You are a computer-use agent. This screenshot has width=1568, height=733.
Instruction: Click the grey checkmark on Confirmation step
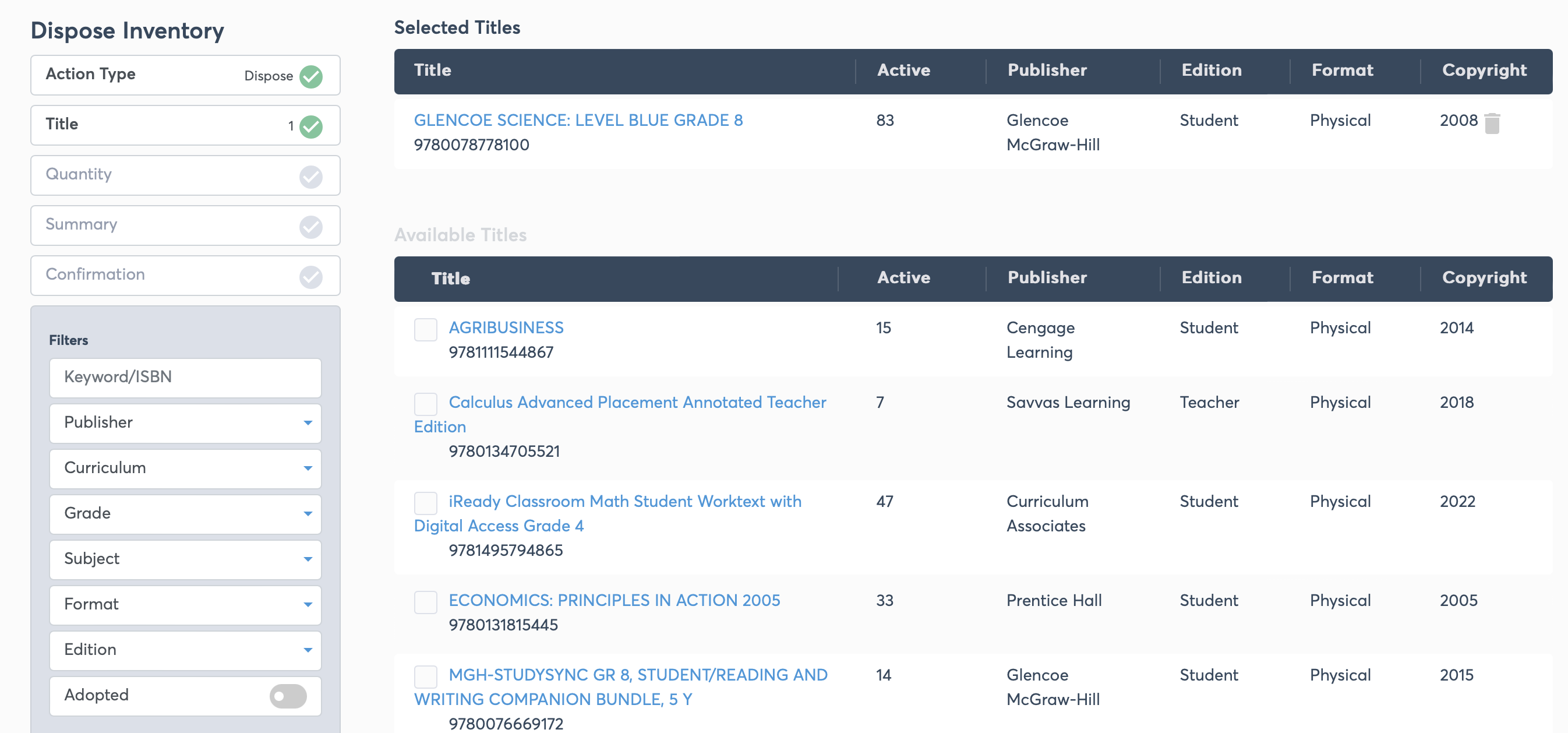[x=311, y=276]
